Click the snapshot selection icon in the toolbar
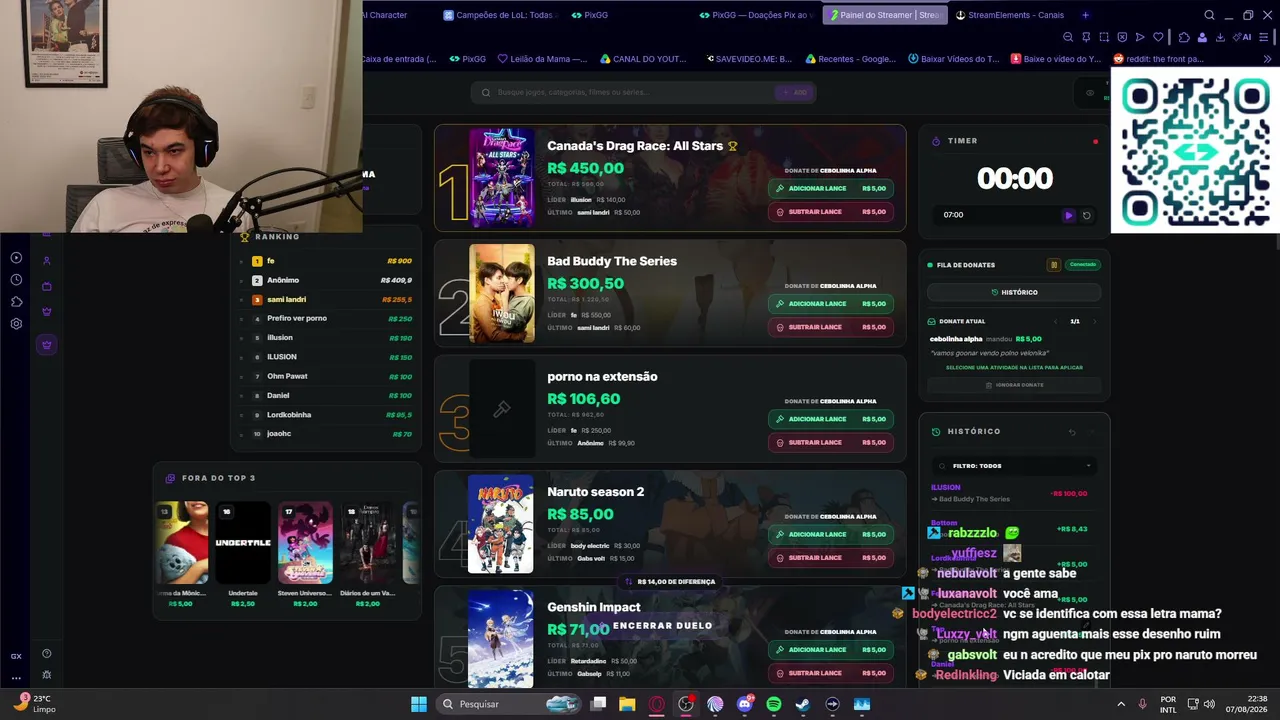1280x720 pixels. point(1104,37)
